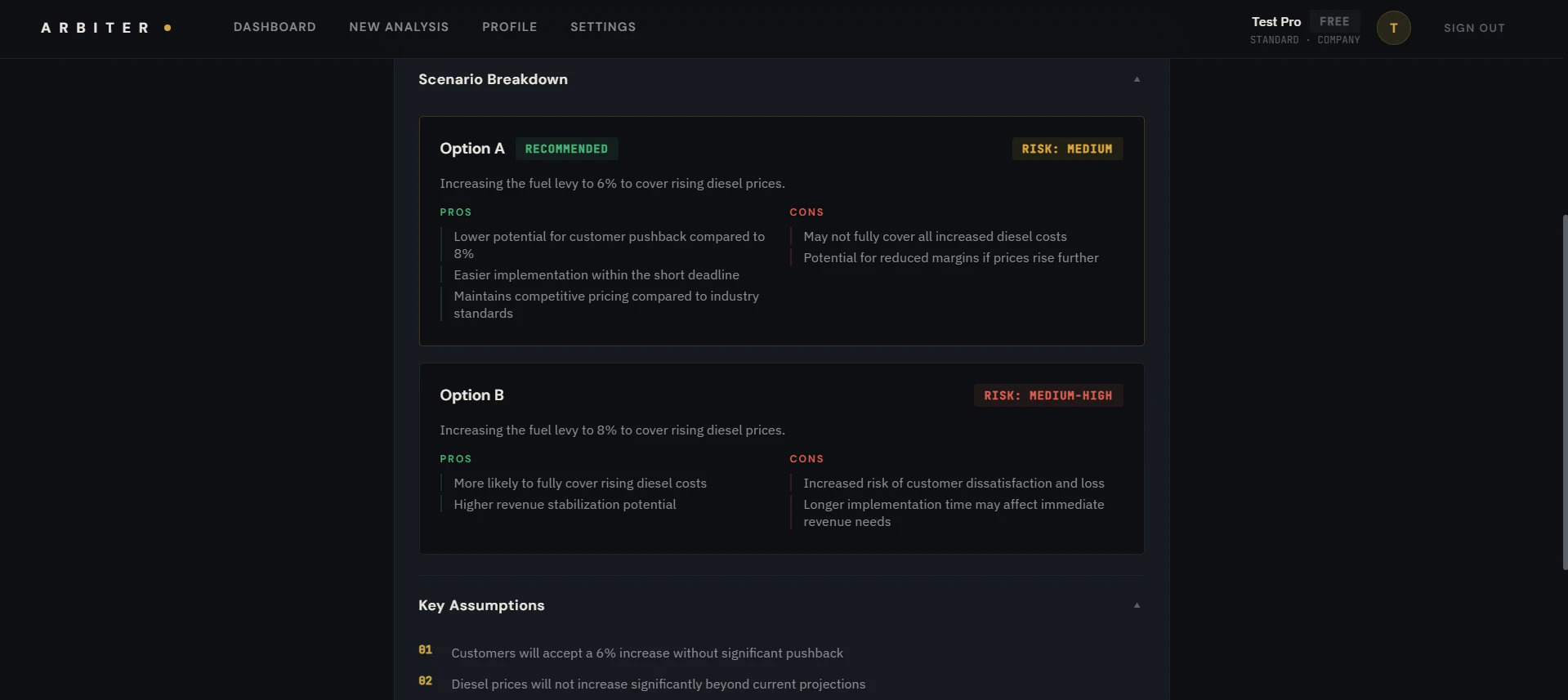The height and width of the screenshot is (700, 1568).
Task: Go to the Dashboard page
Action: (275, 27)
